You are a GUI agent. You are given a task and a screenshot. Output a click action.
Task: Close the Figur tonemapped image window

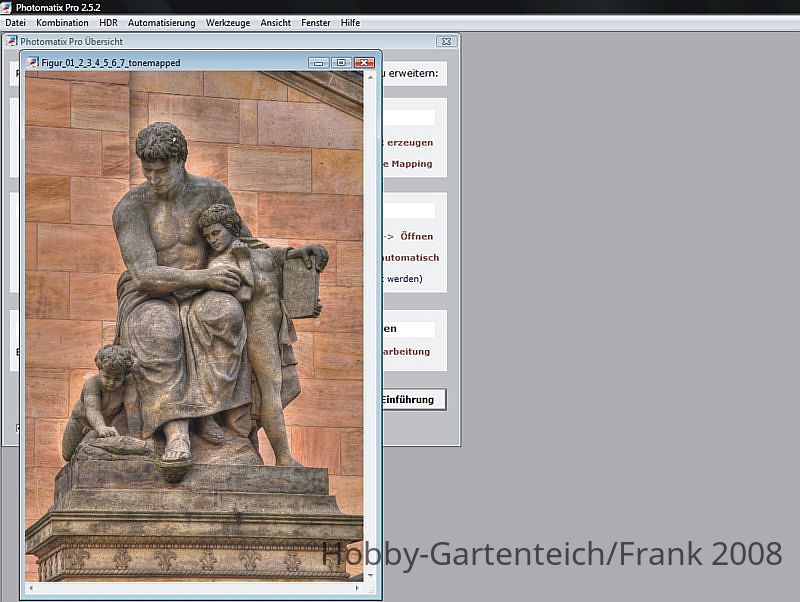tap(364, 63)
